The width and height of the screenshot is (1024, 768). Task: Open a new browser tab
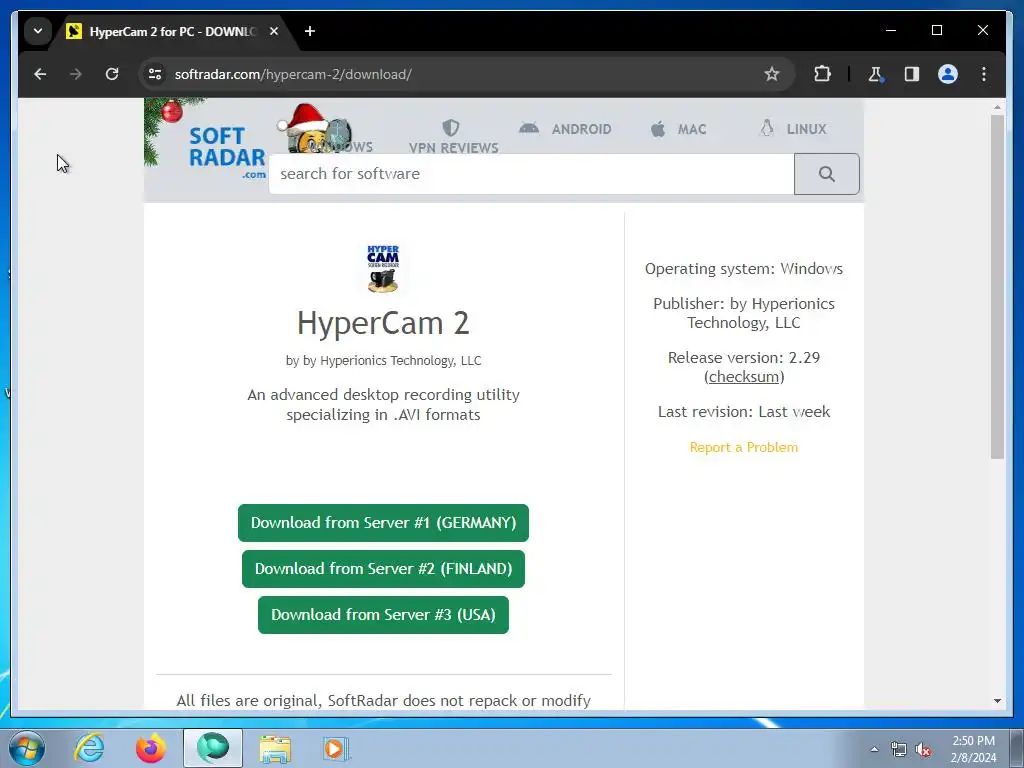pos(310,31)
